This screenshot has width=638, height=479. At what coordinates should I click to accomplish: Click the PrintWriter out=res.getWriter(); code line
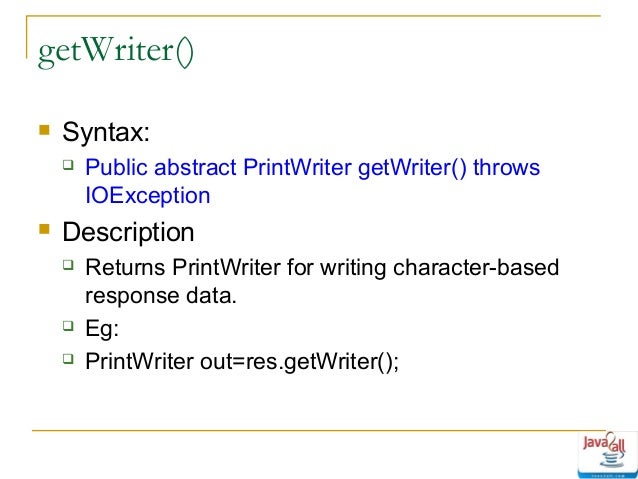click(x=242, y=360)
